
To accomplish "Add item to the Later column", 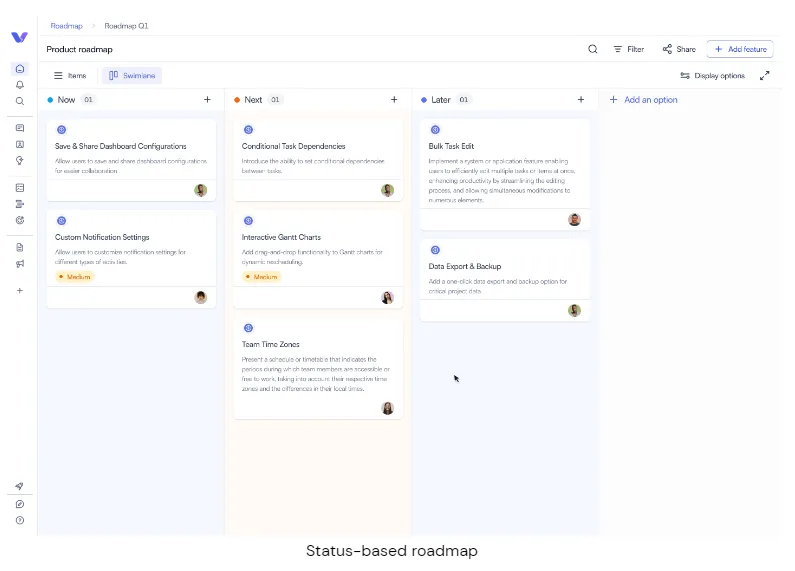I will coord(581,99).
